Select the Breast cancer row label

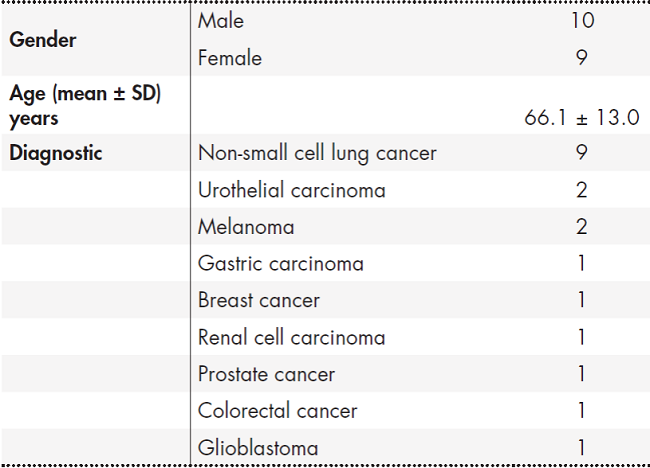click(259, 300)
